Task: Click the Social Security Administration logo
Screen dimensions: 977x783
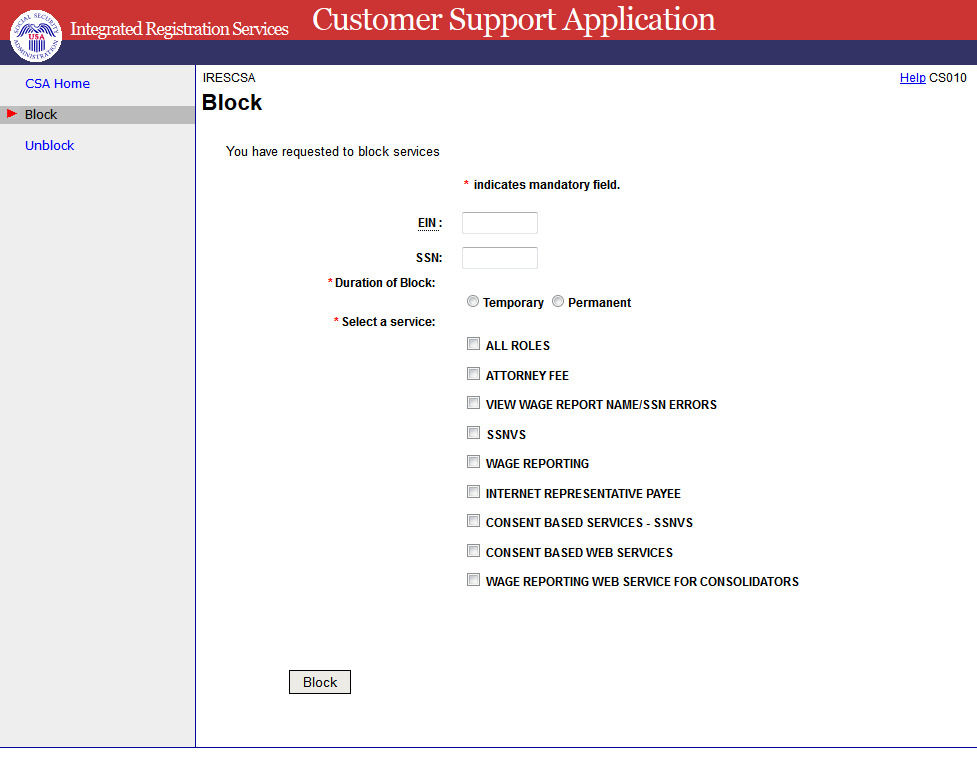Action: click(36, 36)
